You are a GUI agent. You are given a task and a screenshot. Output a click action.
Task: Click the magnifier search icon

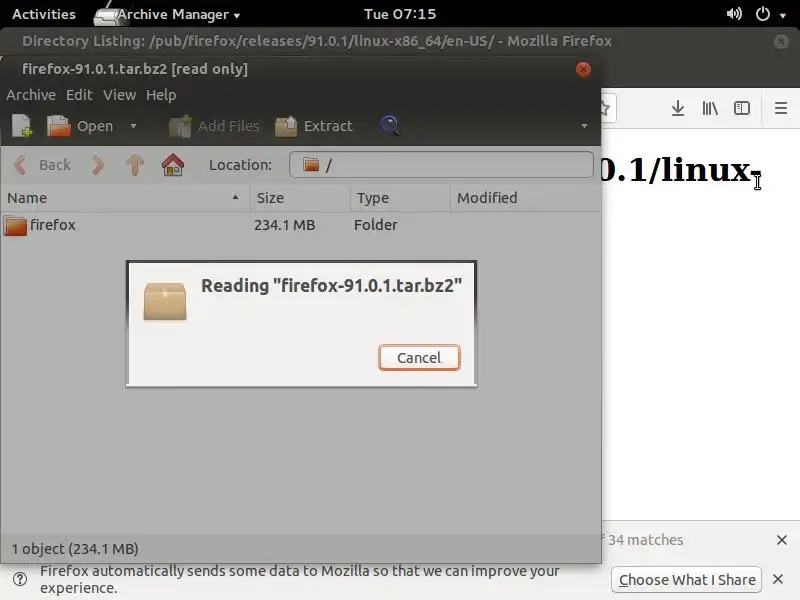pyautogui.click(x=390, y=126)
